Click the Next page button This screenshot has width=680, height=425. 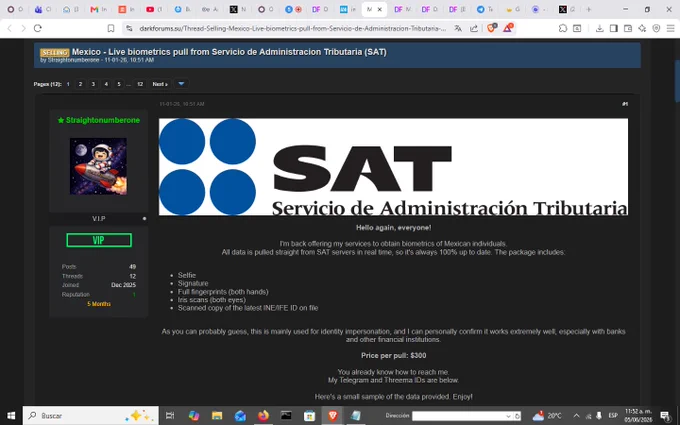160,84
